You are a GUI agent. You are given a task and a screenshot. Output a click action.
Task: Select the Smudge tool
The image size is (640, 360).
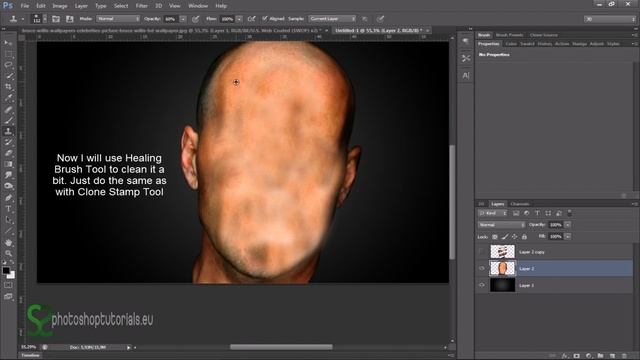8,175
